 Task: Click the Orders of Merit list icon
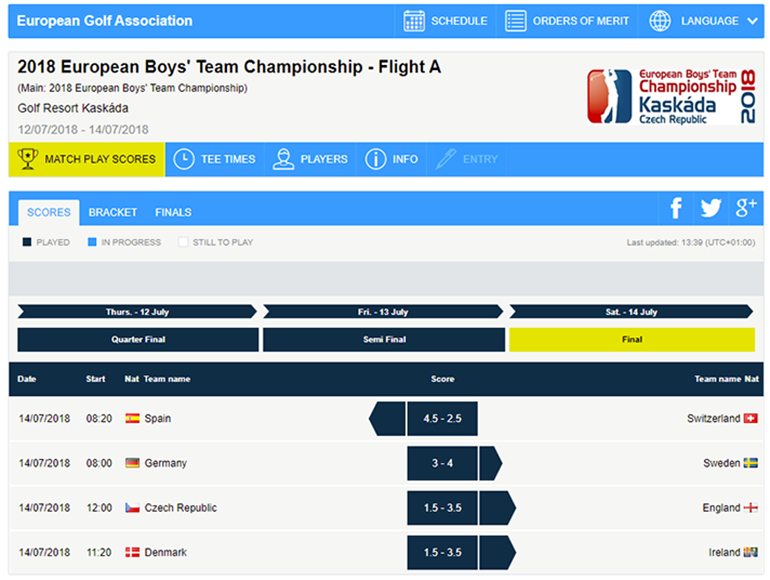click(x=516, y=21)
